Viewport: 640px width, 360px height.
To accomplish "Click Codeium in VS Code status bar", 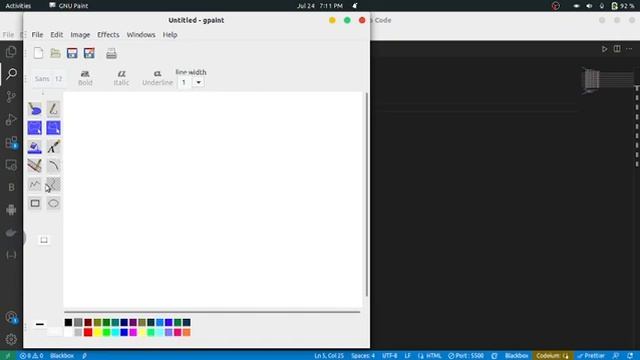I will [x=552, y=356].
